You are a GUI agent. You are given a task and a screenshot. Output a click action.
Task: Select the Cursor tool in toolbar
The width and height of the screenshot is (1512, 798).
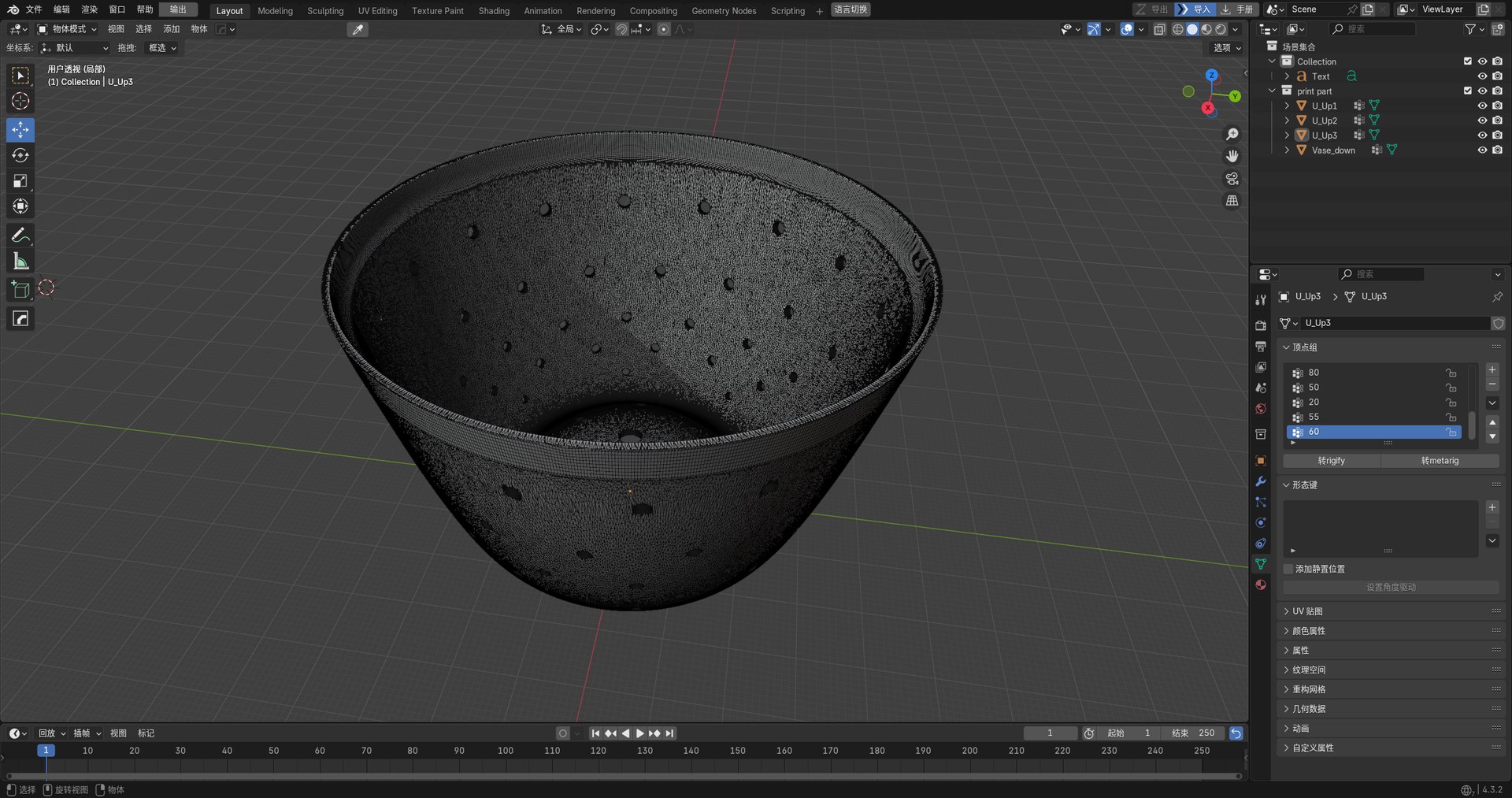point(20,101)
